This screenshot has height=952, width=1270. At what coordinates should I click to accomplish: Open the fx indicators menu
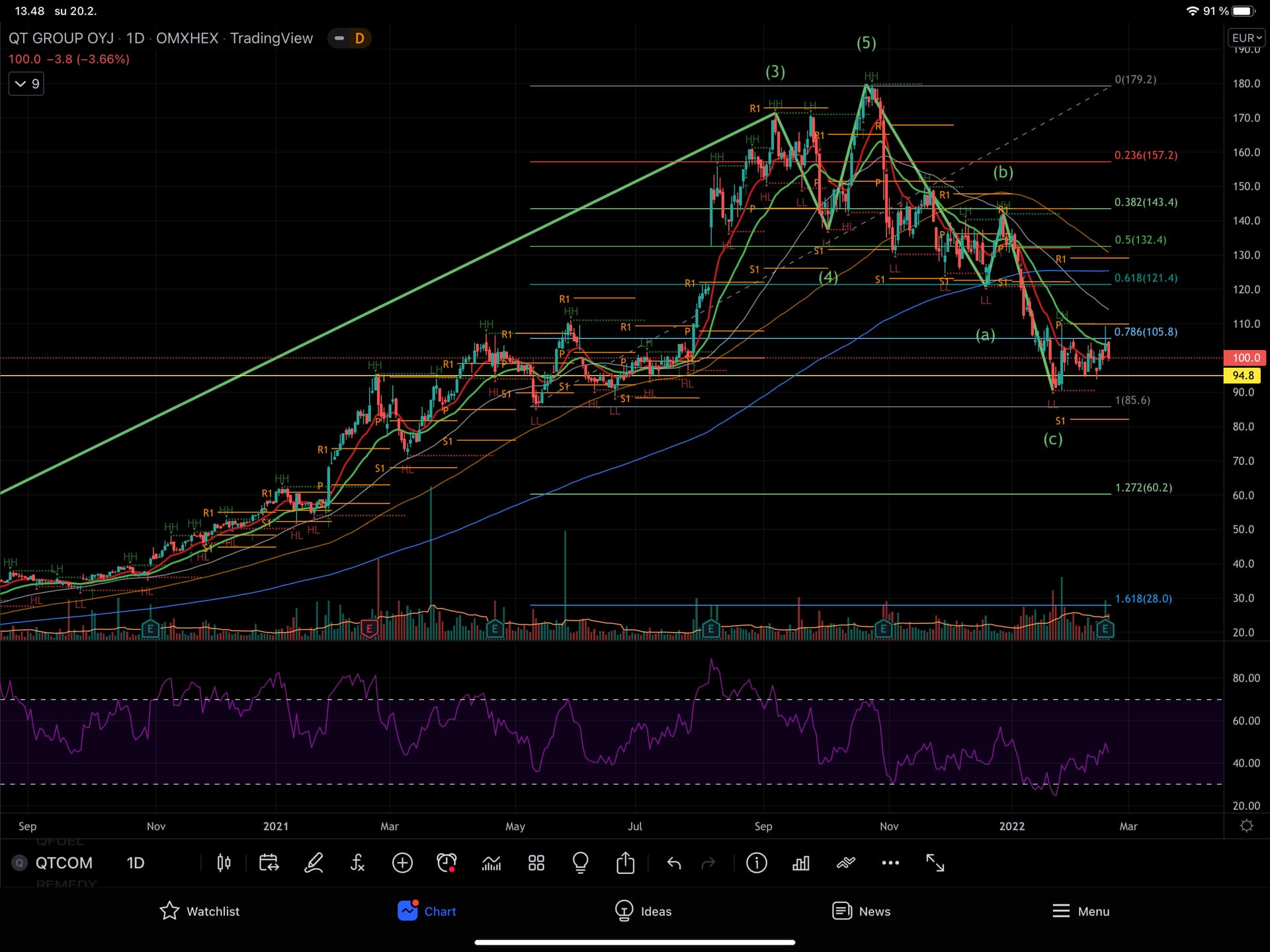tap(357, 863)
